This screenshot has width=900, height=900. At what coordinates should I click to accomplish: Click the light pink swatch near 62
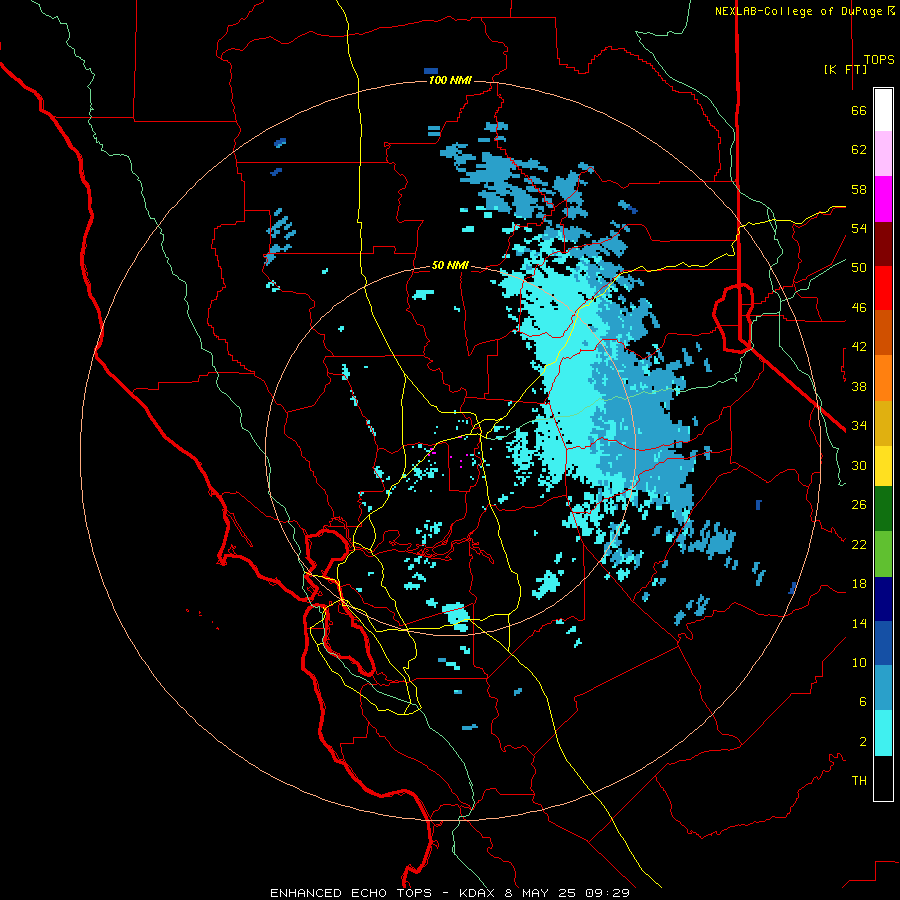[883, 154]
